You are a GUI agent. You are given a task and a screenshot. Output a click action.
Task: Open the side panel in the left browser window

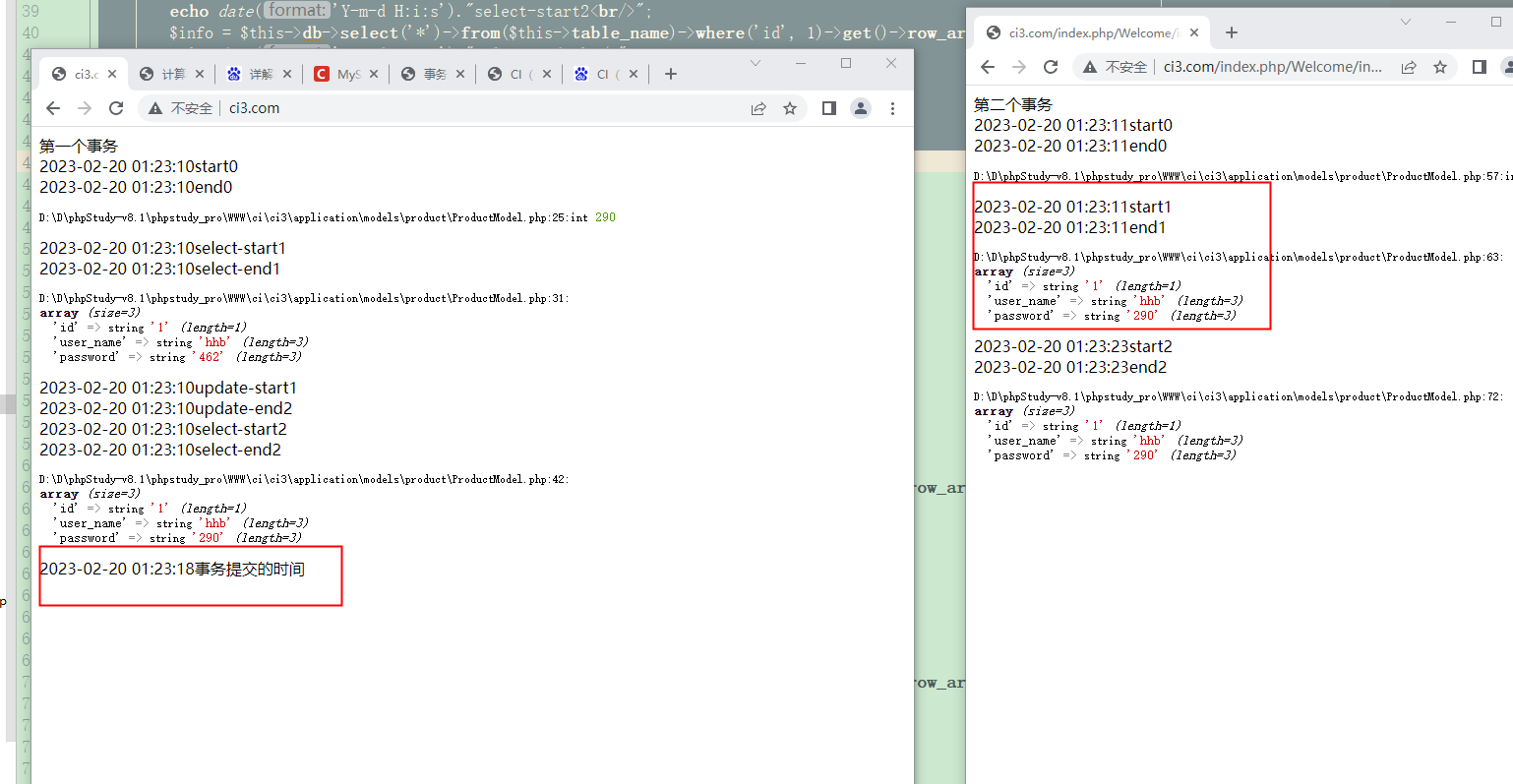tap(829, 108)
